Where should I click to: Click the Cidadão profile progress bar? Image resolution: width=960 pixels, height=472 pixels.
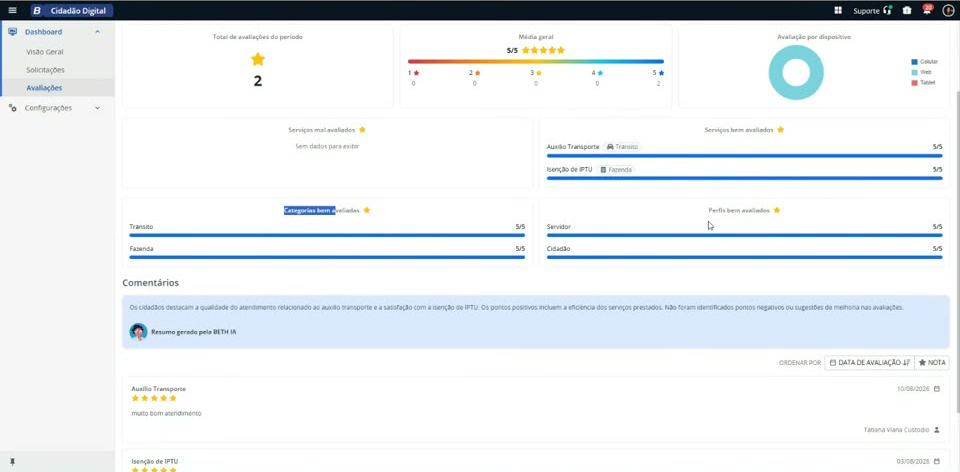click(744, 257)
